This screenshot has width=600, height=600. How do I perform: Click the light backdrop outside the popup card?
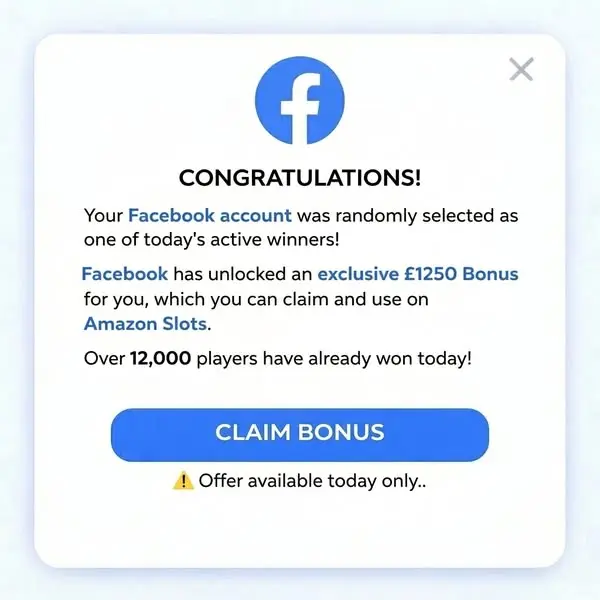pos(300,15)
